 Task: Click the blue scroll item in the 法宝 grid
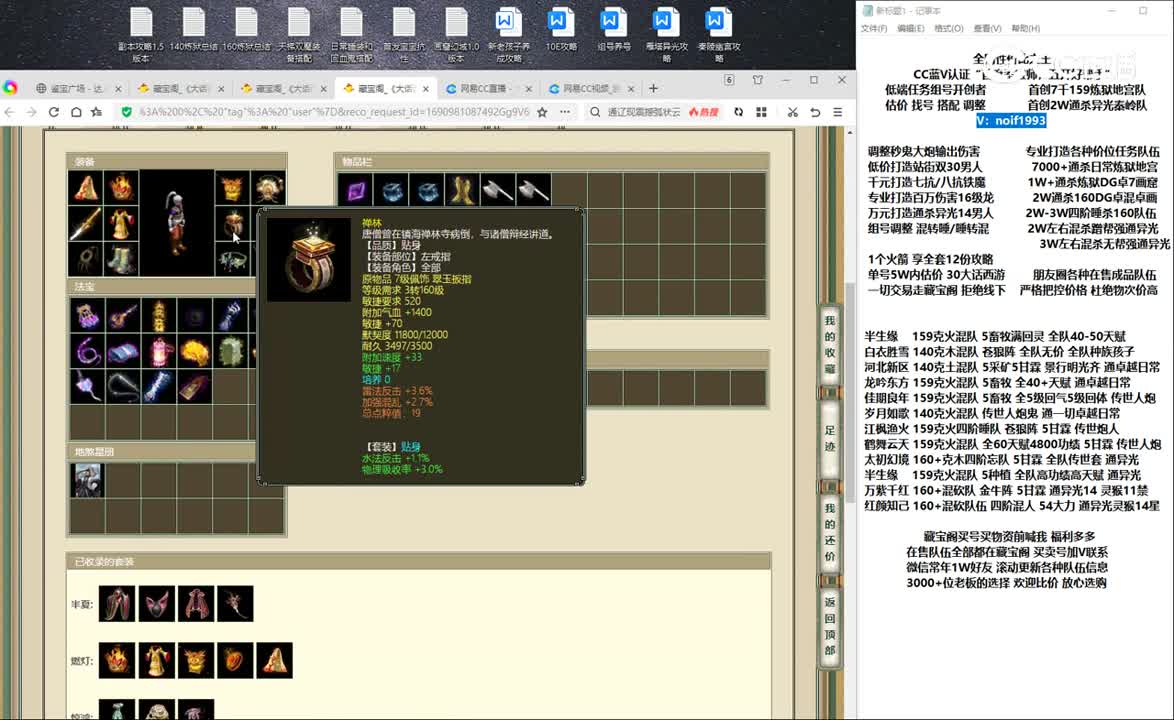click(123, 352)
